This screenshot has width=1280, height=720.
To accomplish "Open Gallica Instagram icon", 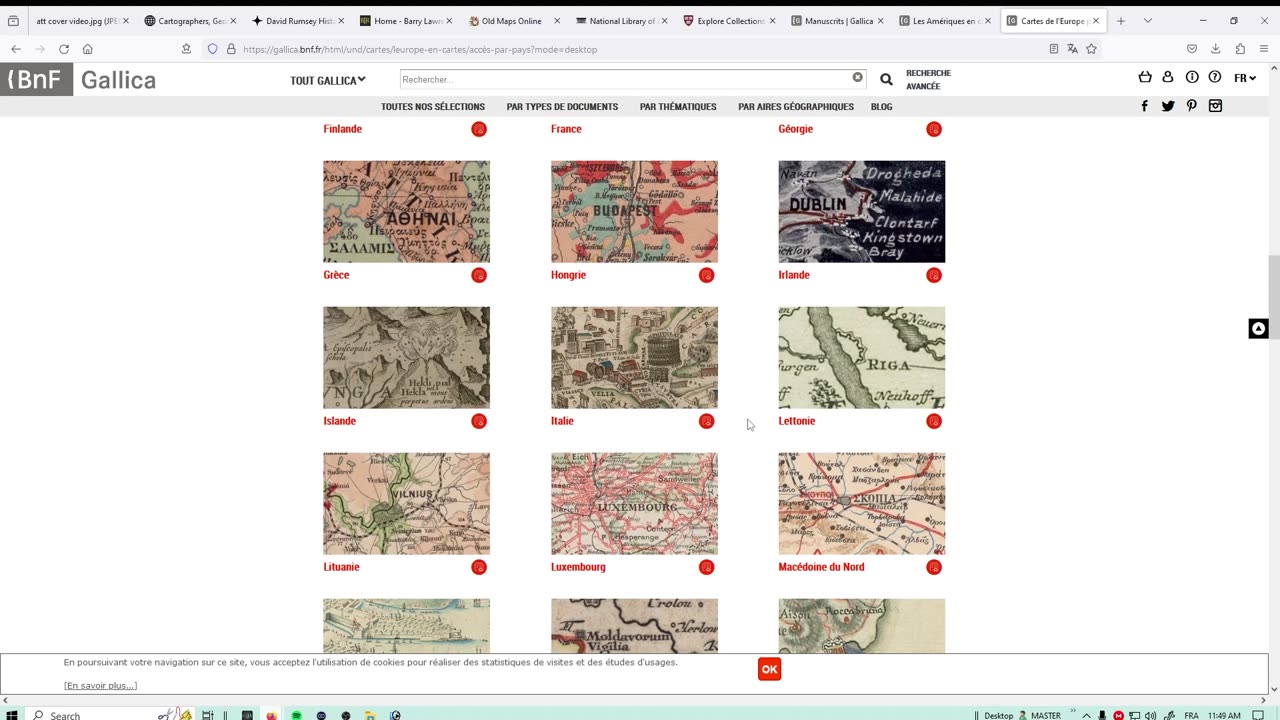I will (1215, 106).
